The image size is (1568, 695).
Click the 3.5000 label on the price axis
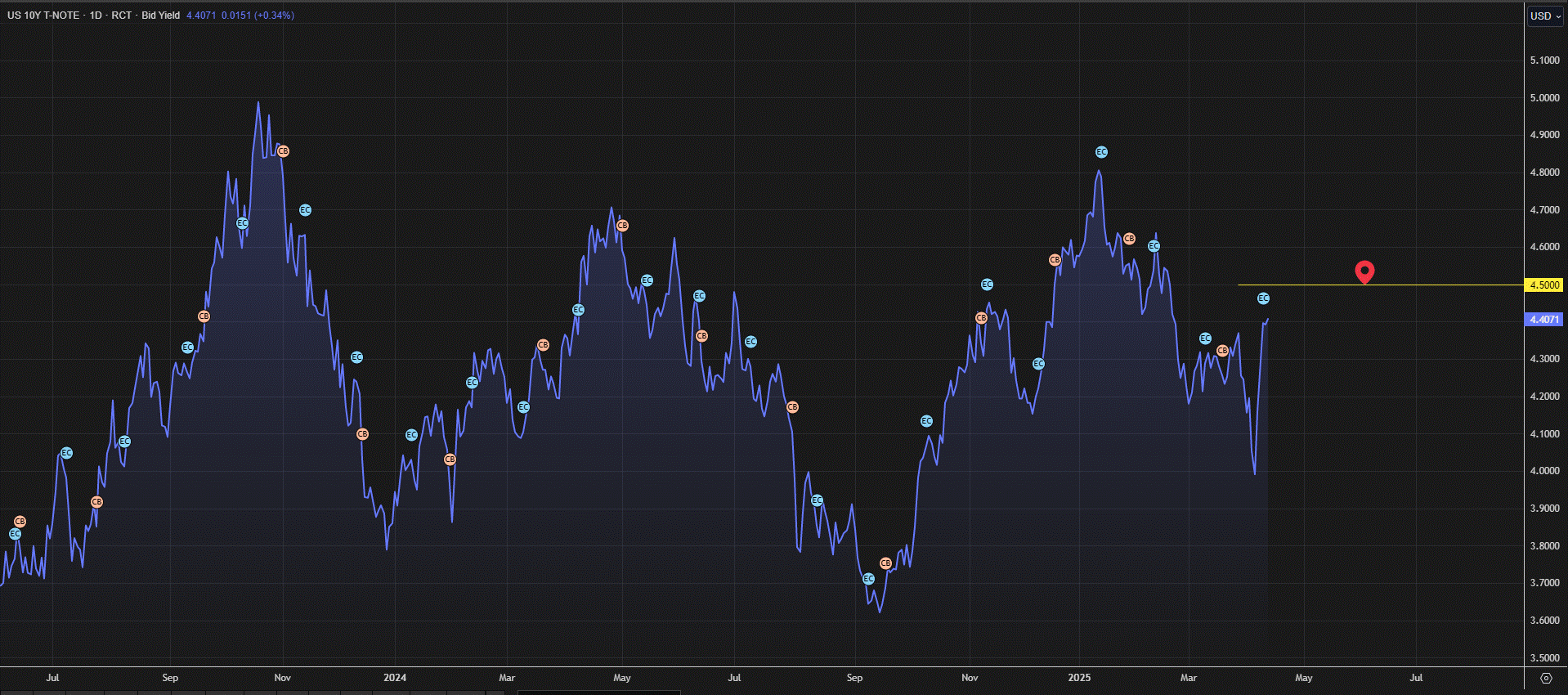pos(1544,658)
